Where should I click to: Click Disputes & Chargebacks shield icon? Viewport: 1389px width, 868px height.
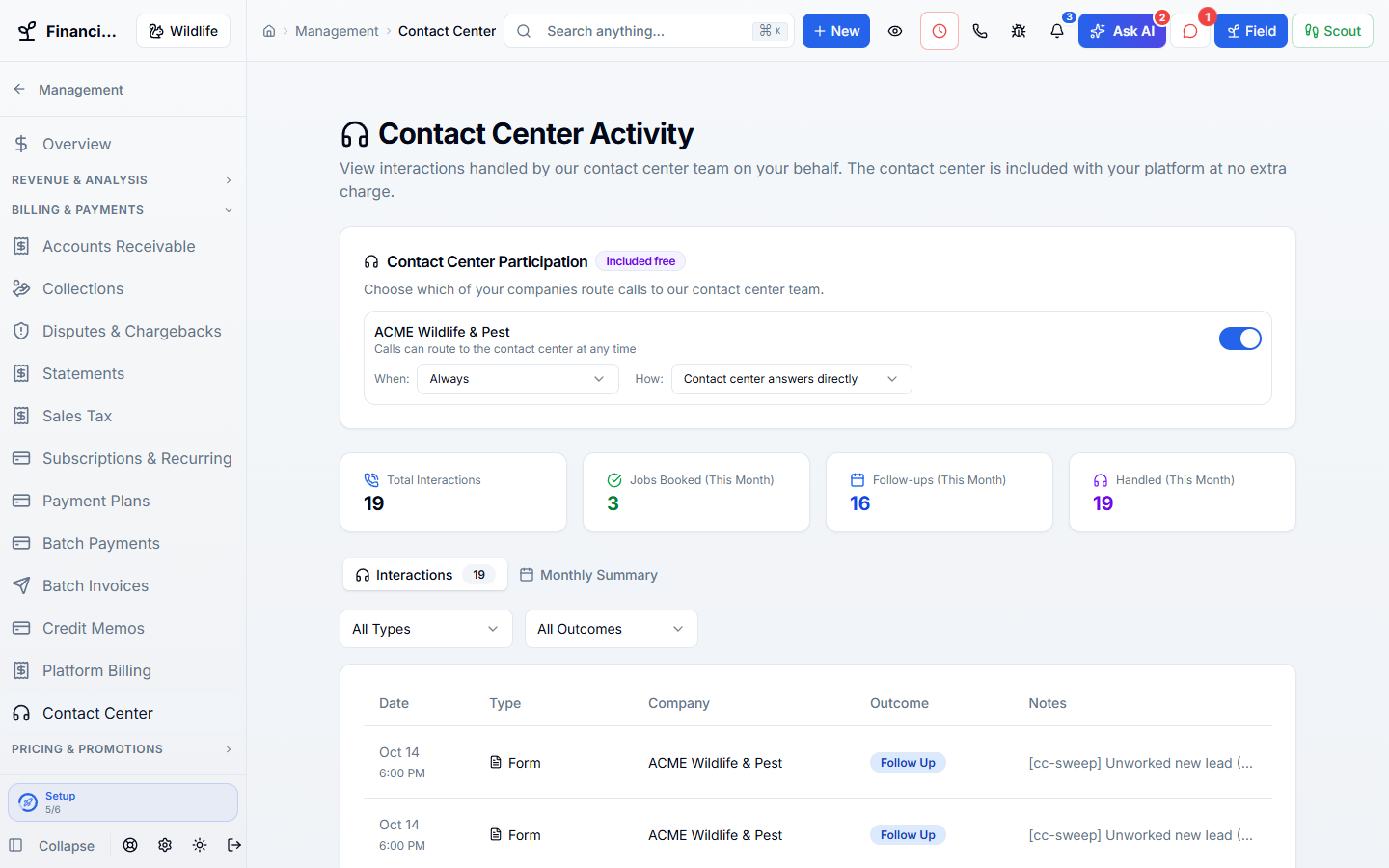point(21,331)
